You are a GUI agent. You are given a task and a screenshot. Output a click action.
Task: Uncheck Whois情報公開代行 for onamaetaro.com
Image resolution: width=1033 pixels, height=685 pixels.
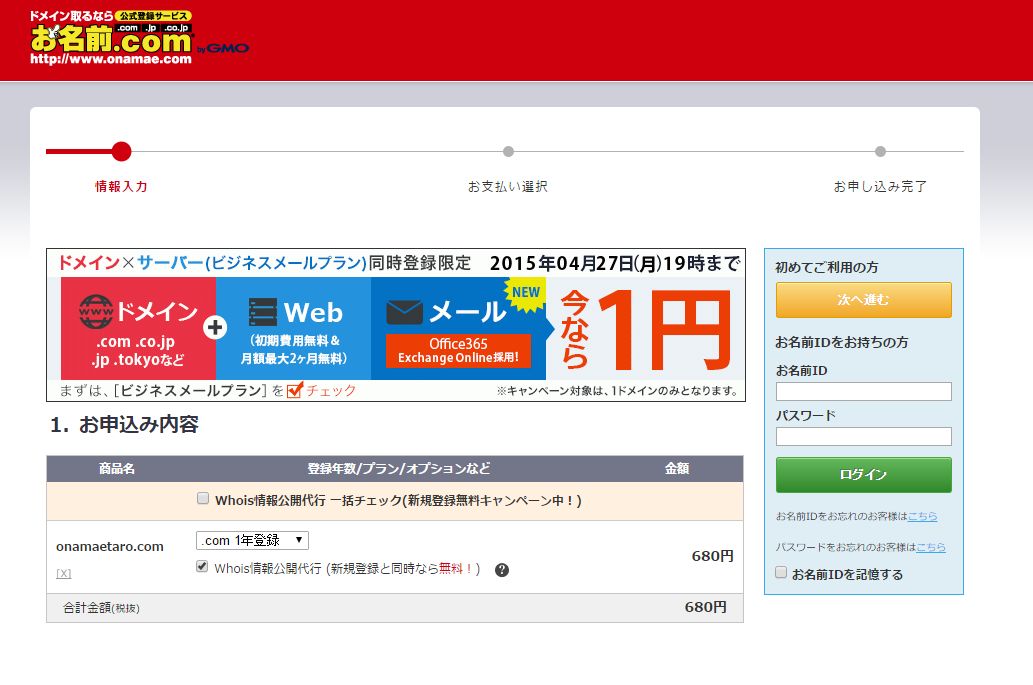point(202,566)
